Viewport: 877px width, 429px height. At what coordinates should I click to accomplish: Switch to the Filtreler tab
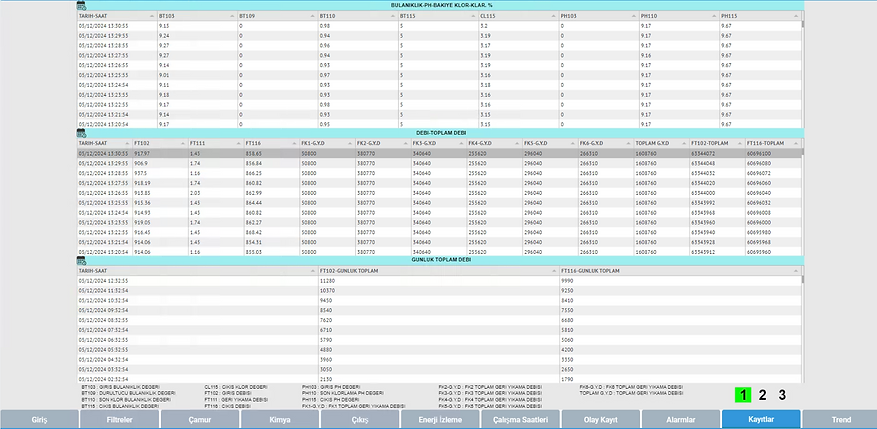click(120, 419)
